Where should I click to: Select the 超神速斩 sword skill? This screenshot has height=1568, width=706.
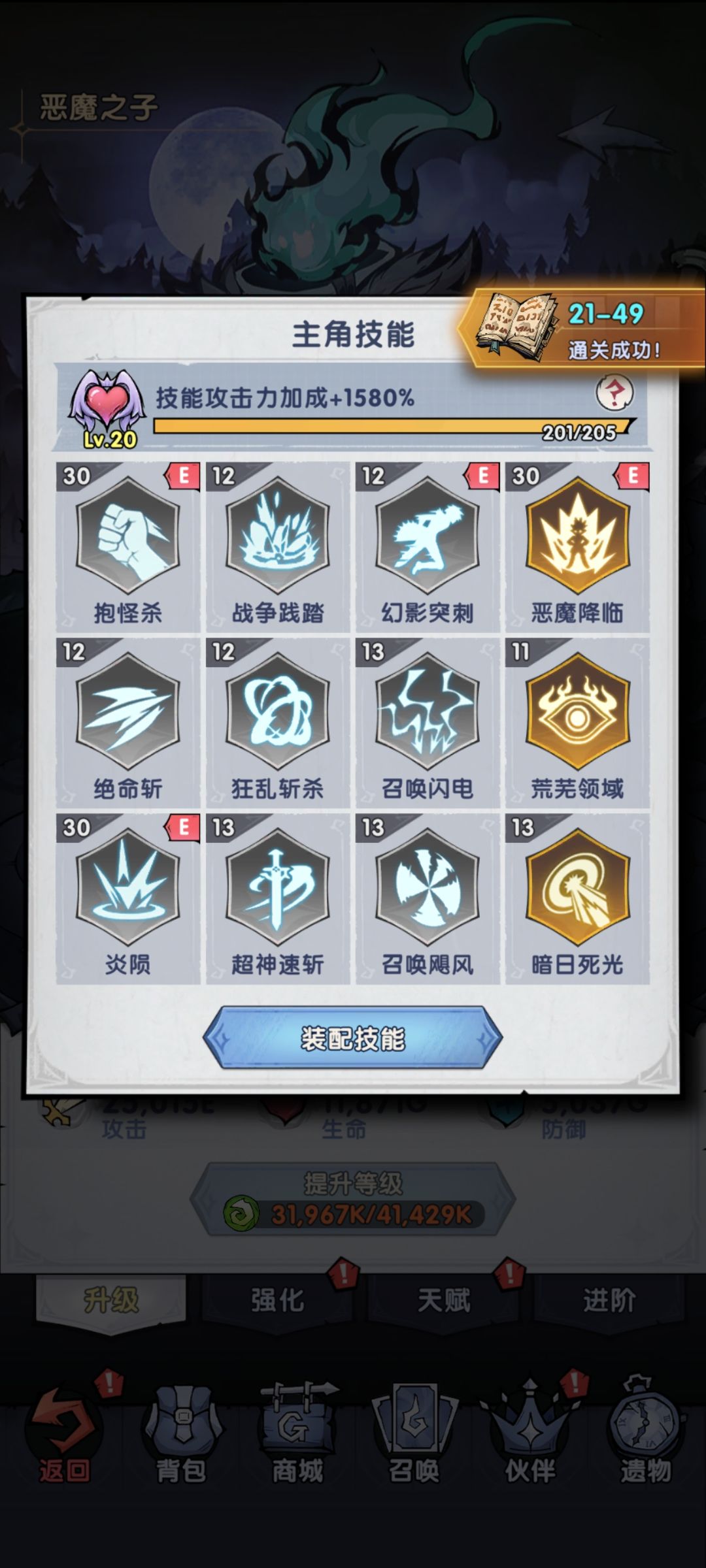[x=277, y=887]
